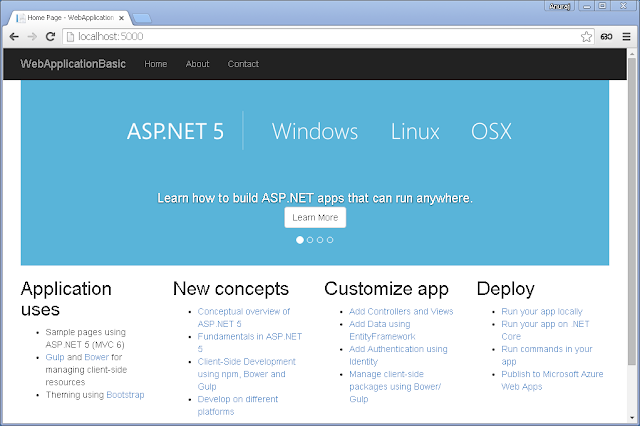Select the Home Page - WebApplication tab
This screenshot has height=426, width=640.
(x=70, y=18)
